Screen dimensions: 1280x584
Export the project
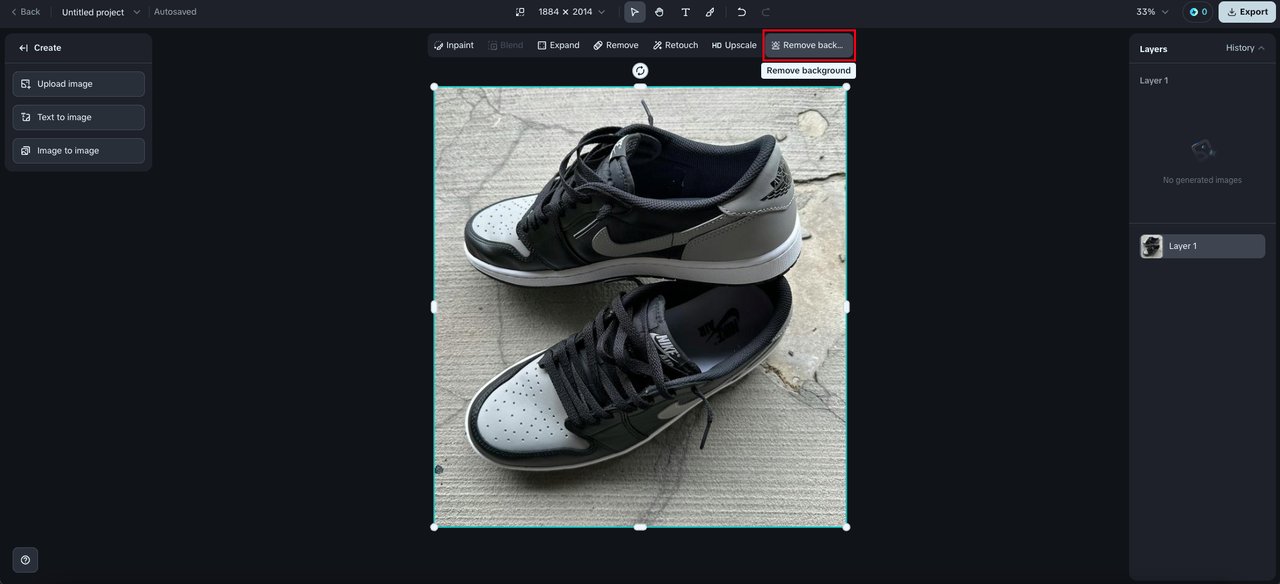point(1247,12)
